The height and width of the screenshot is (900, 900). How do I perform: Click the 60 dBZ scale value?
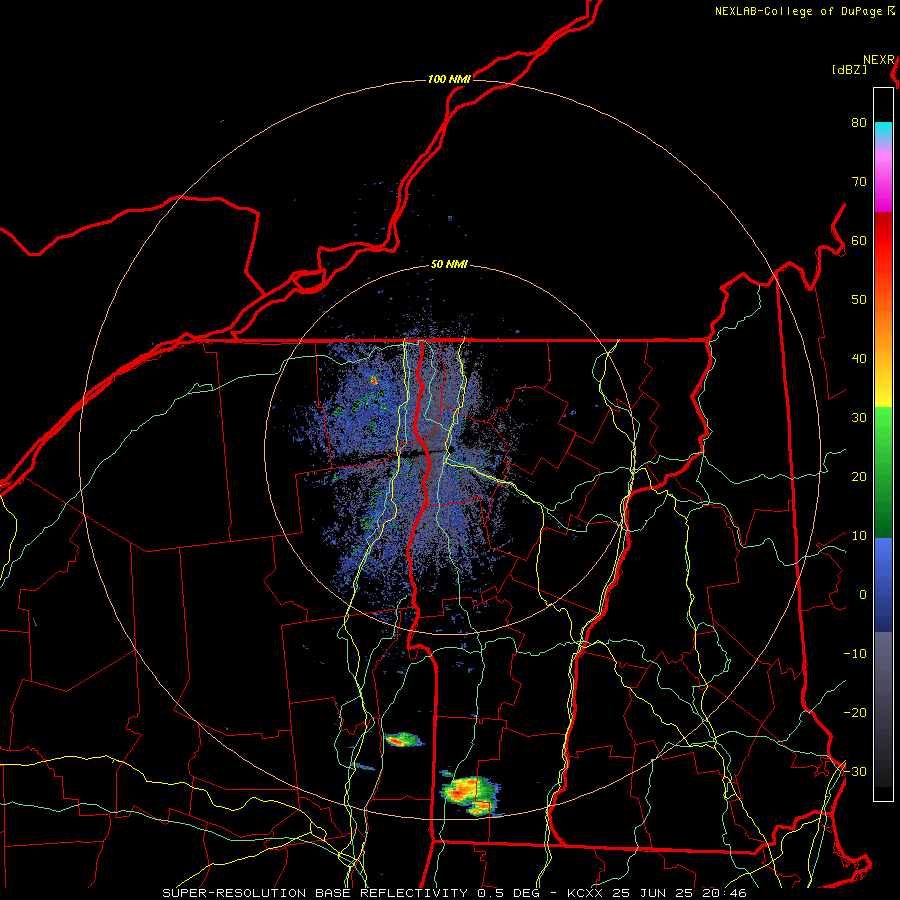(x=859, y=241)
